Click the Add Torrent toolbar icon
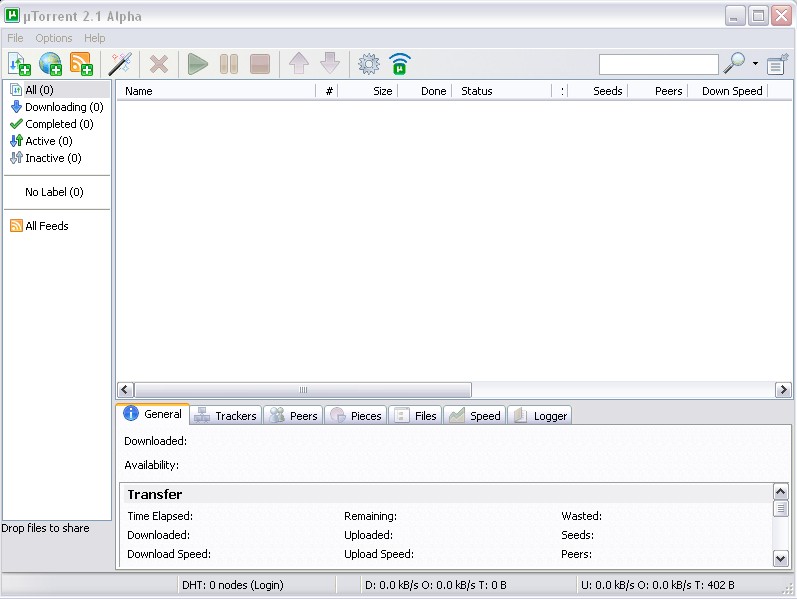Image resolution: width=797 pixels, height=599 pixels. coord(19,64)
